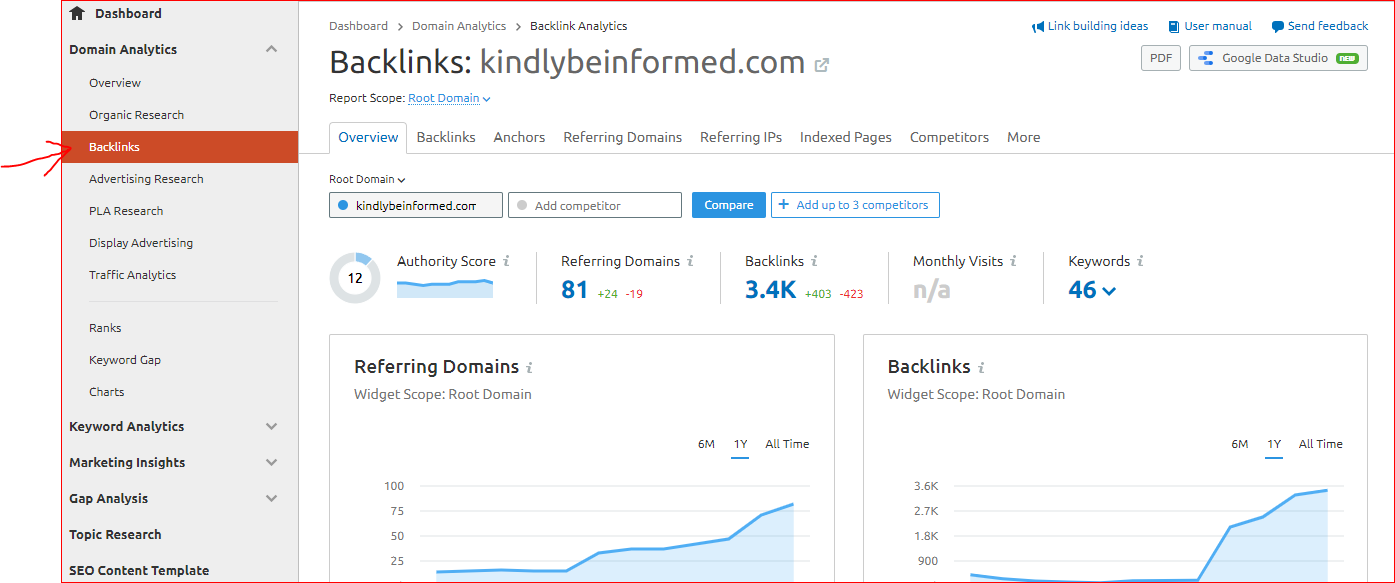Switch to the Referring IPs tab
1395x583 pixels.
tap(740, 137)
